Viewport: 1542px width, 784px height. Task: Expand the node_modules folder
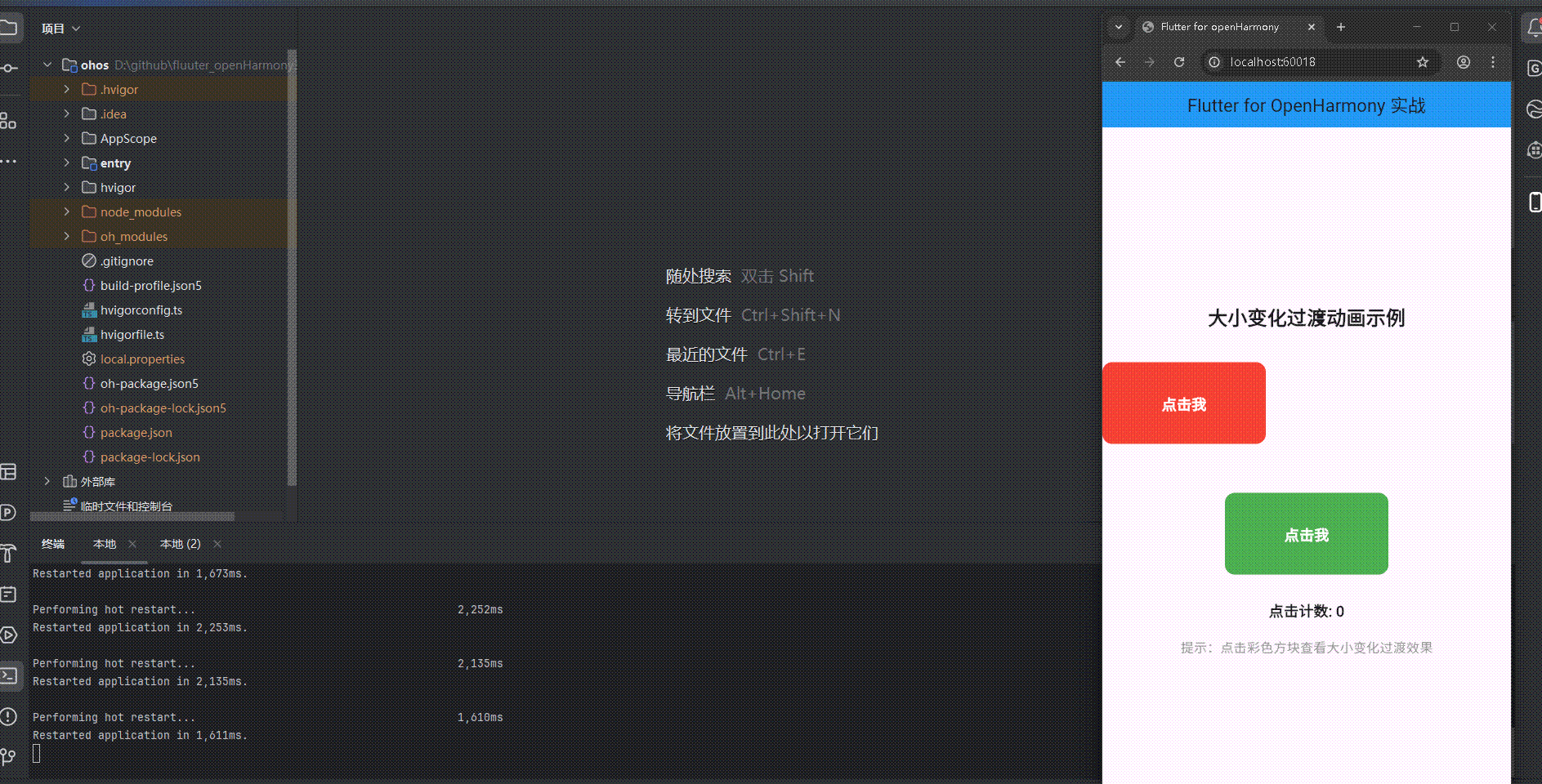tap(67, 212)
